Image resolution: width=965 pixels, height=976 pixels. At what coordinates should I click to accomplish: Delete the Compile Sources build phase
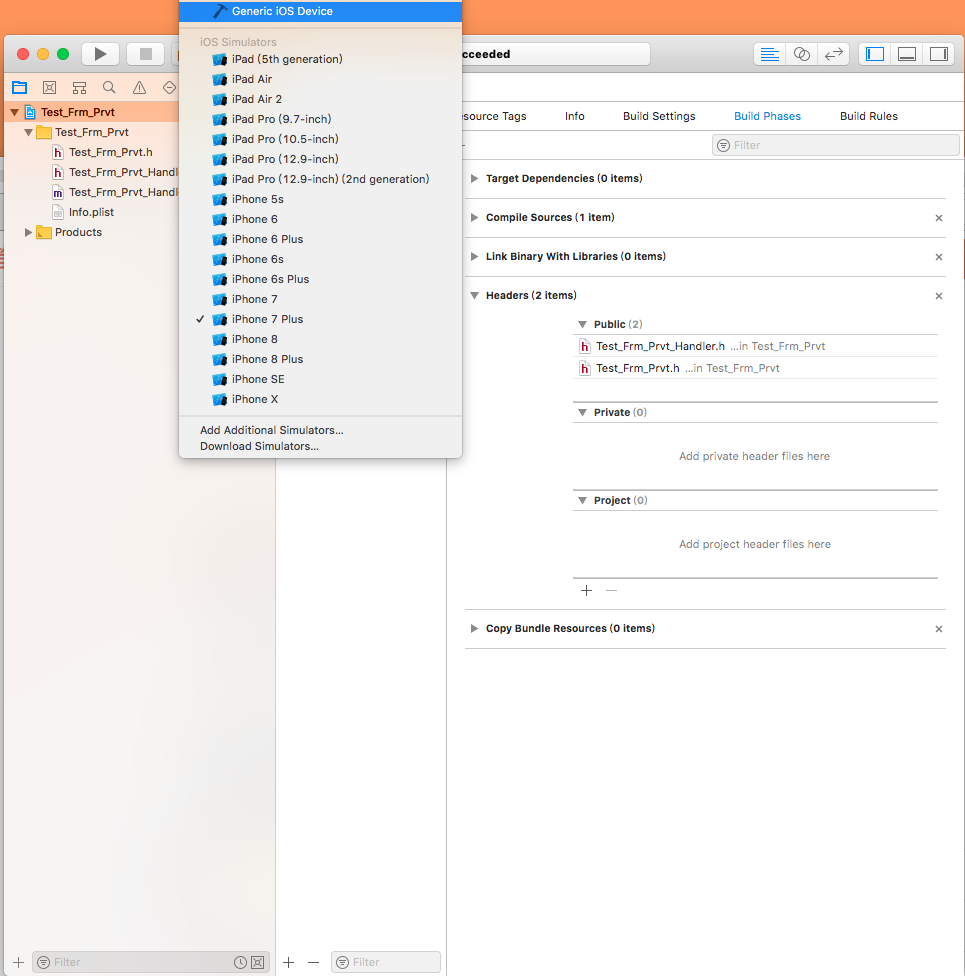tap(939, 218)
